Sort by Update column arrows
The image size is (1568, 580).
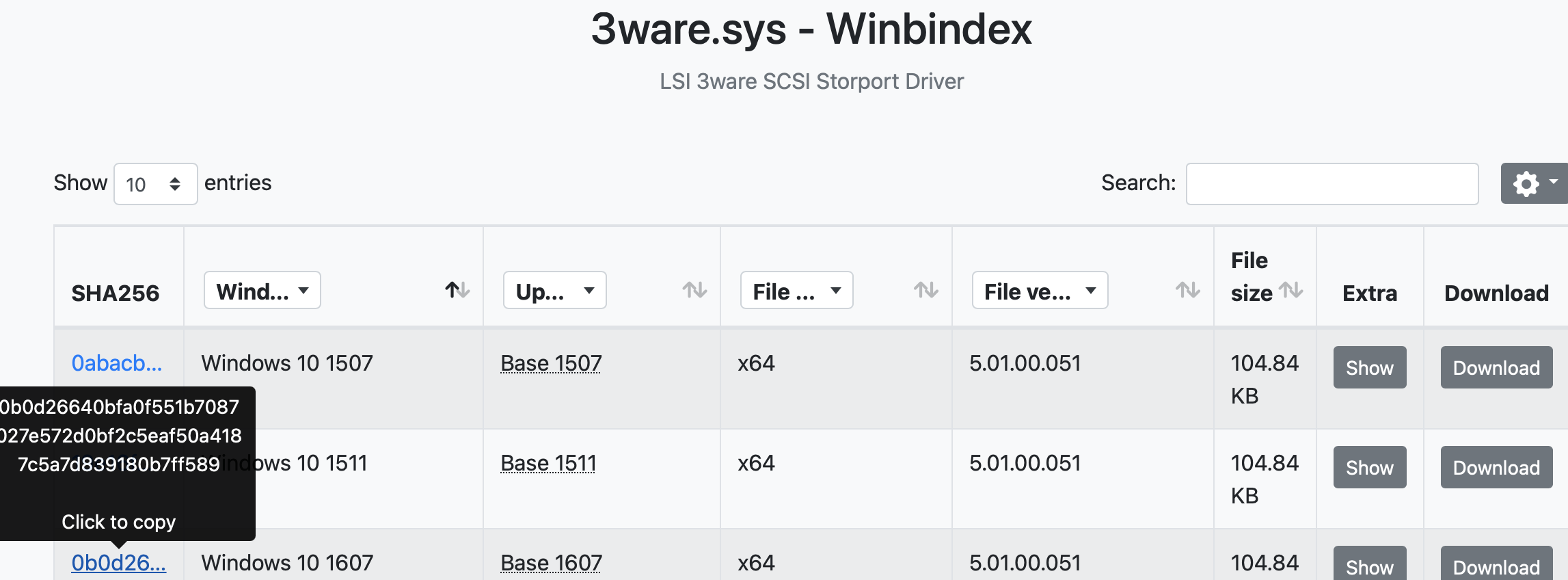pos(694,290)
